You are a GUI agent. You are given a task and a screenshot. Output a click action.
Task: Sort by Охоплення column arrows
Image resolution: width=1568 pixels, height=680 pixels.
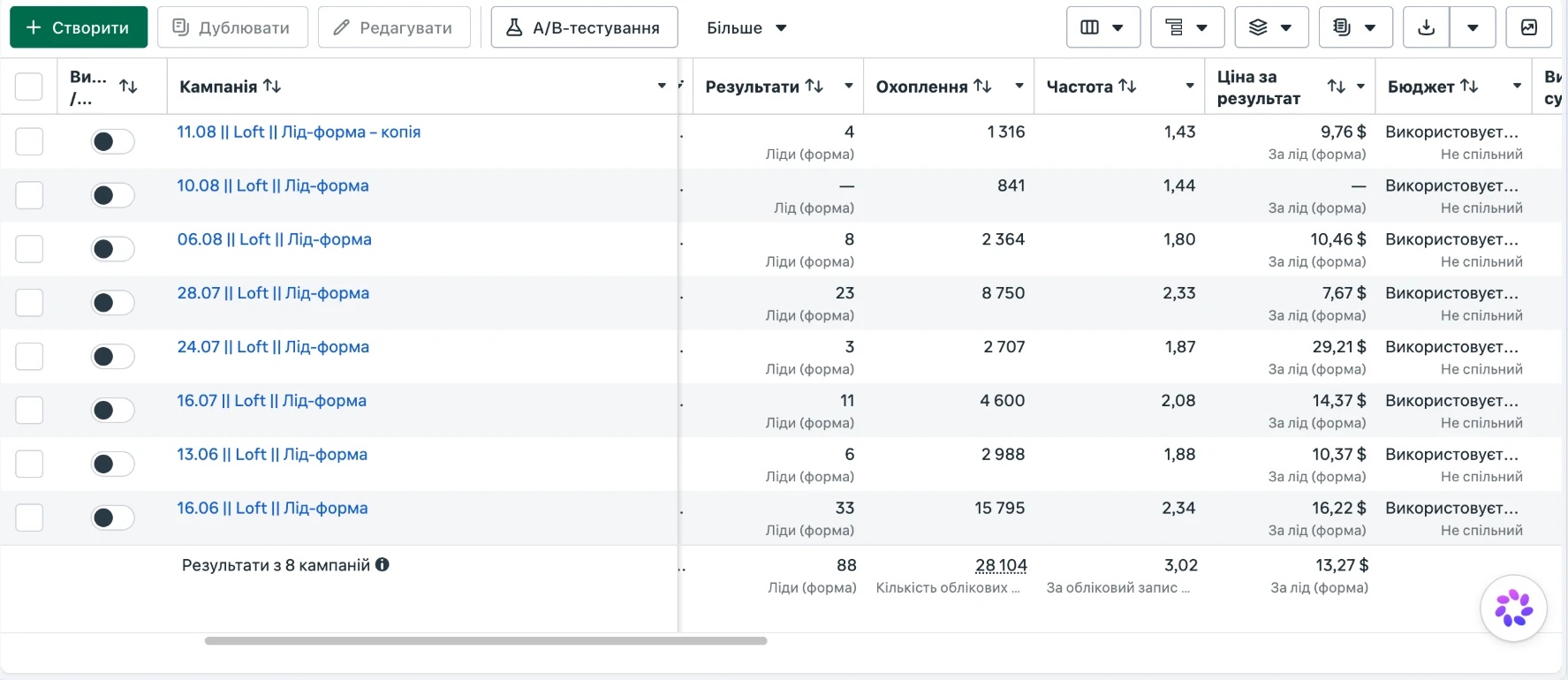pos(982,86)
